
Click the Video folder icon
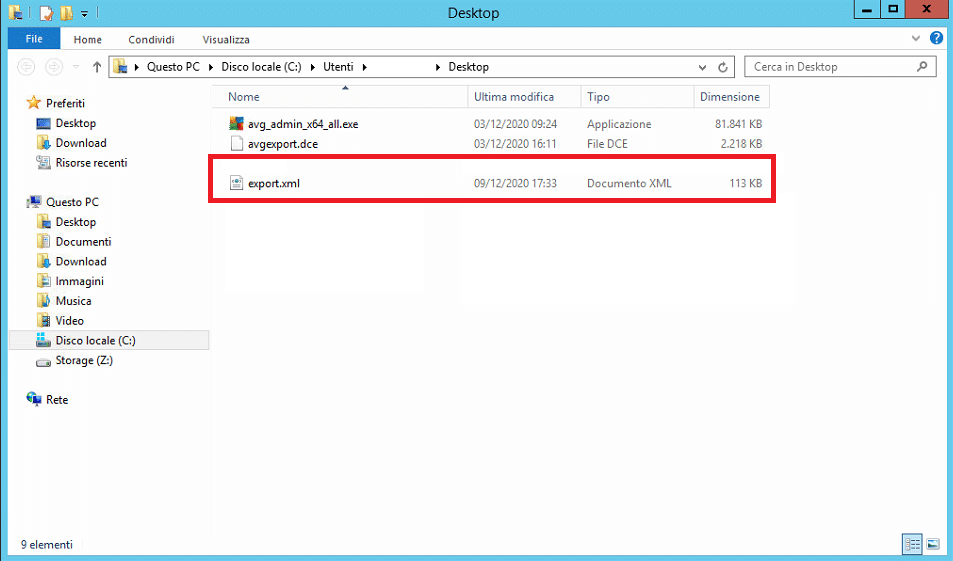tap(43, 320)
